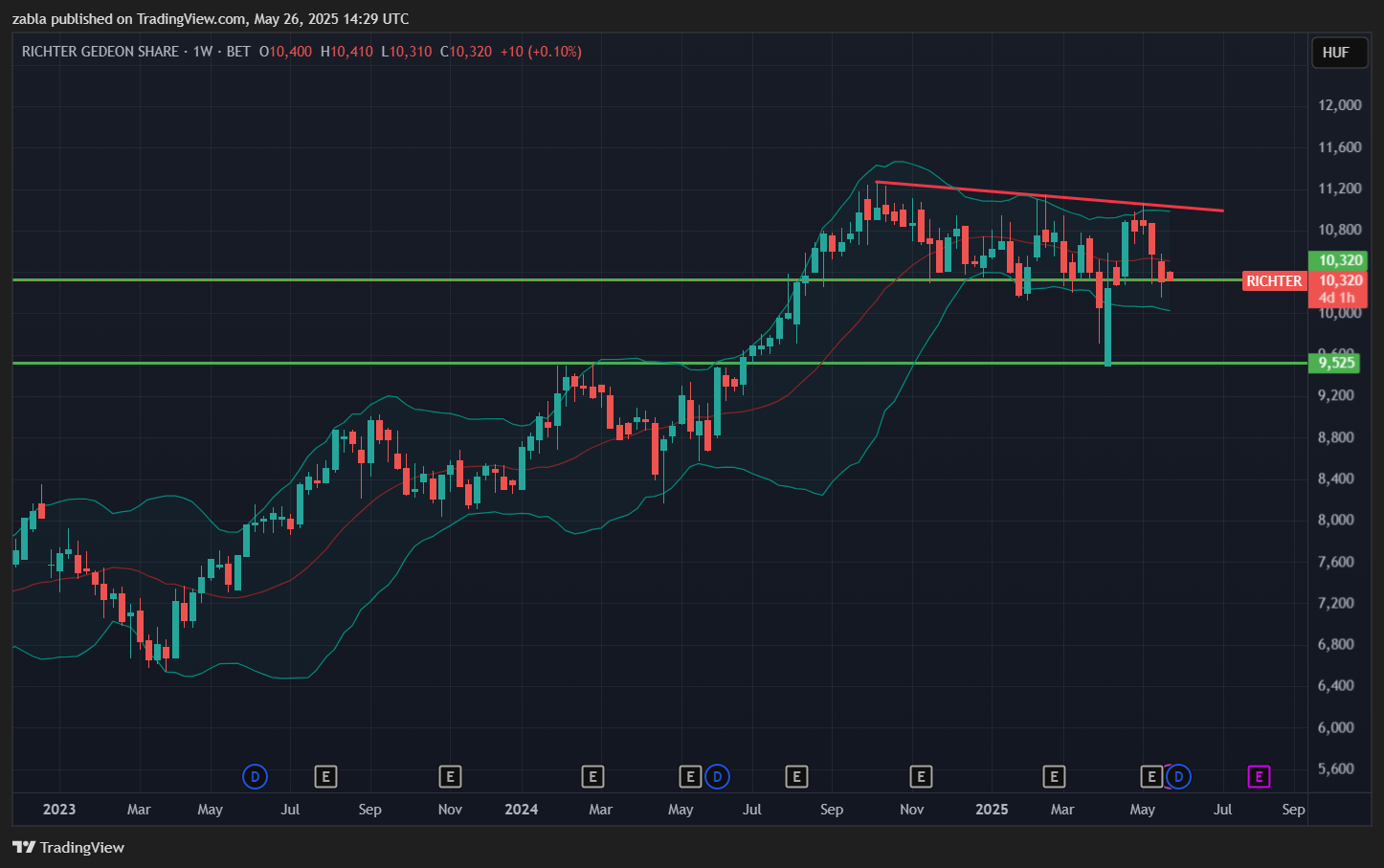Screen dimensions: 1384x868
Task: Click the dividend D marker near June 2023
Action: pos(255,777)
